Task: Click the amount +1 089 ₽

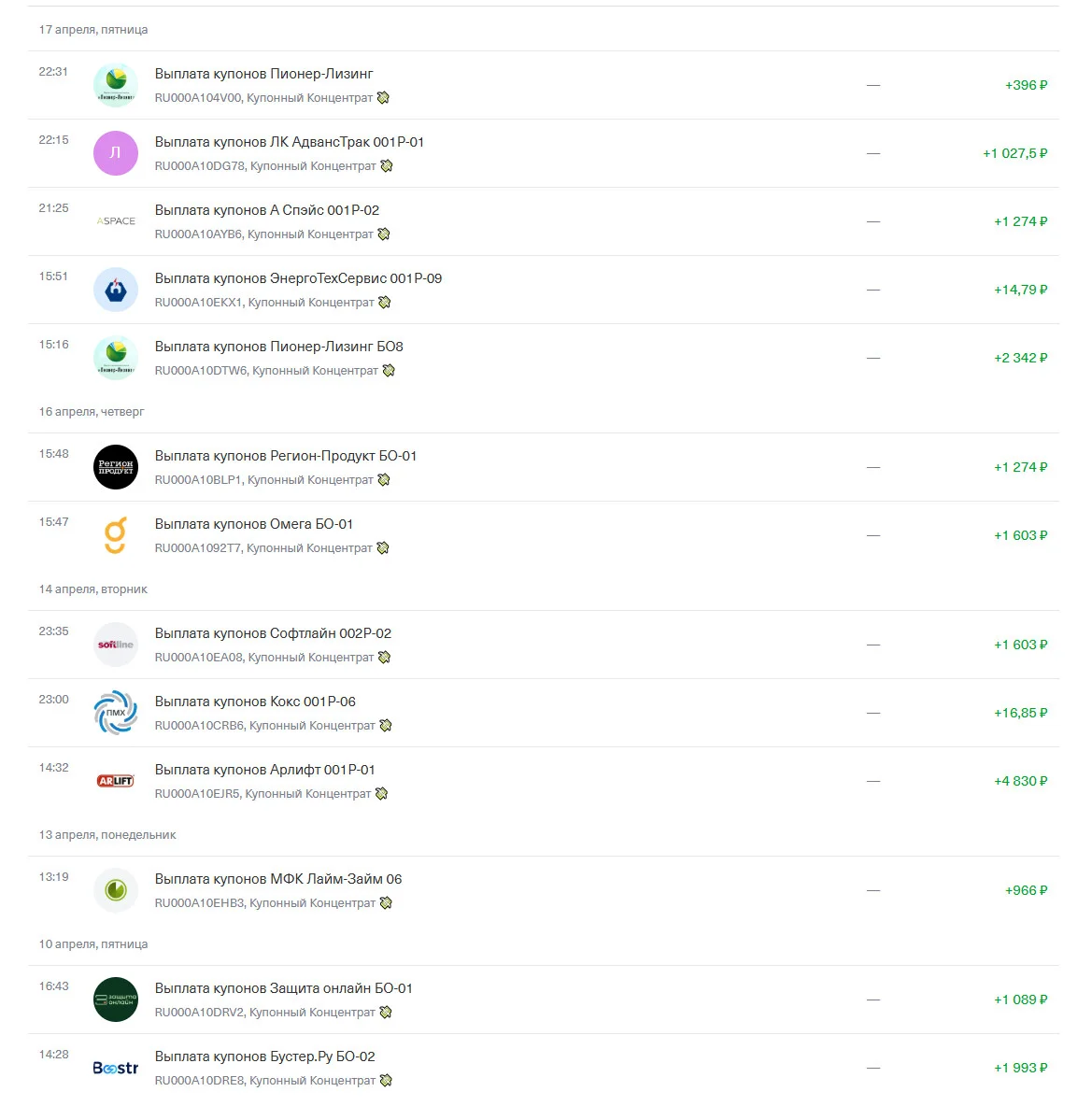Action: (1021, 1000)
